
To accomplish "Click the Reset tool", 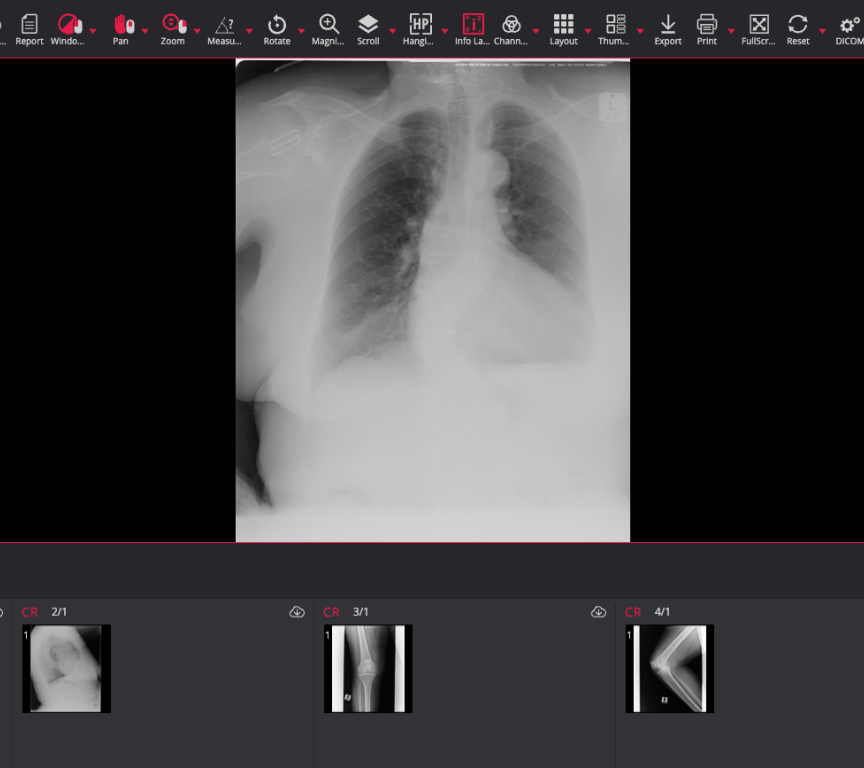I will 798,30.
